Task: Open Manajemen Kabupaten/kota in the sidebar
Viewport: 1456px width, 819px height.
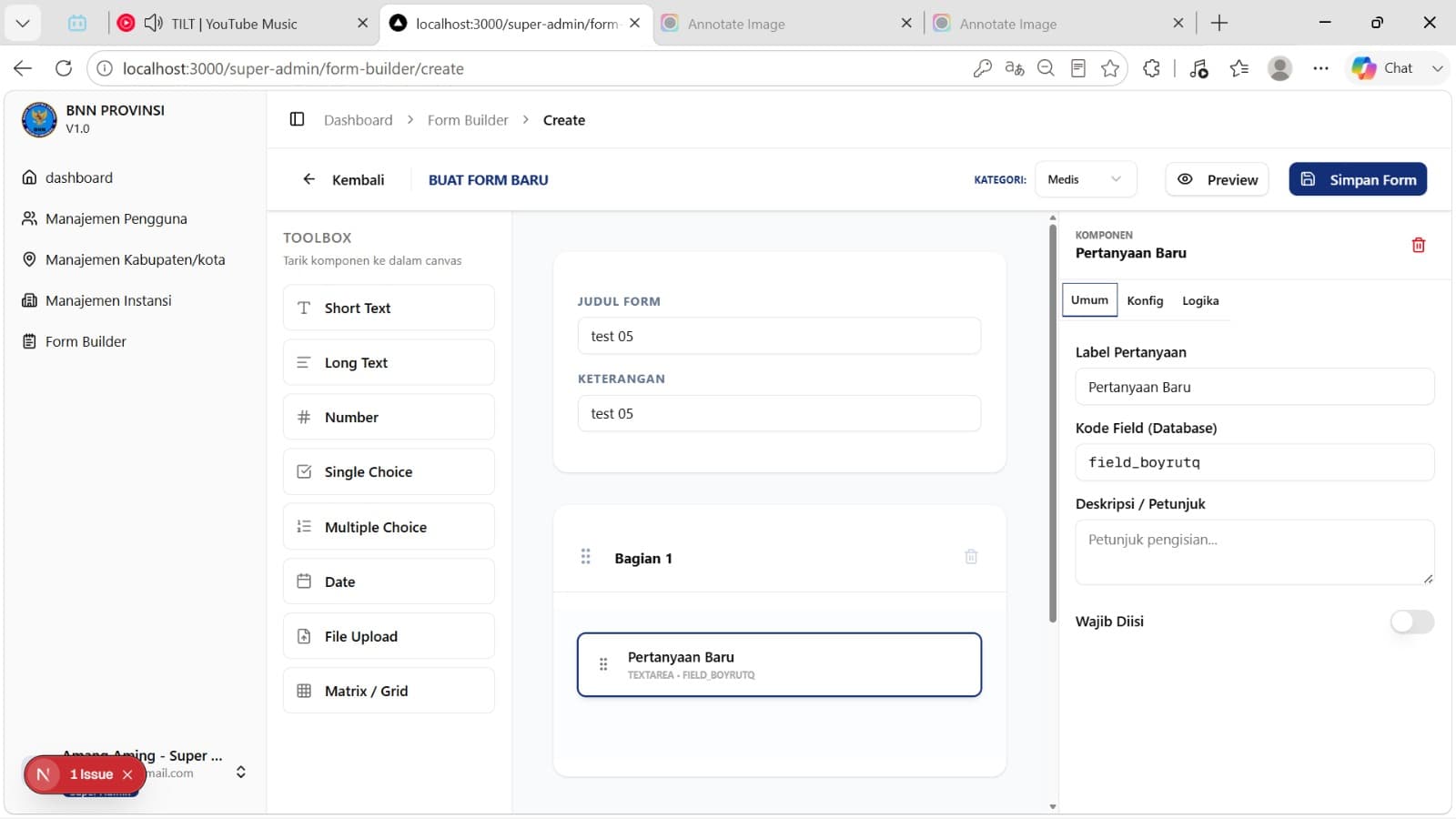Action: tap(135, 259)
